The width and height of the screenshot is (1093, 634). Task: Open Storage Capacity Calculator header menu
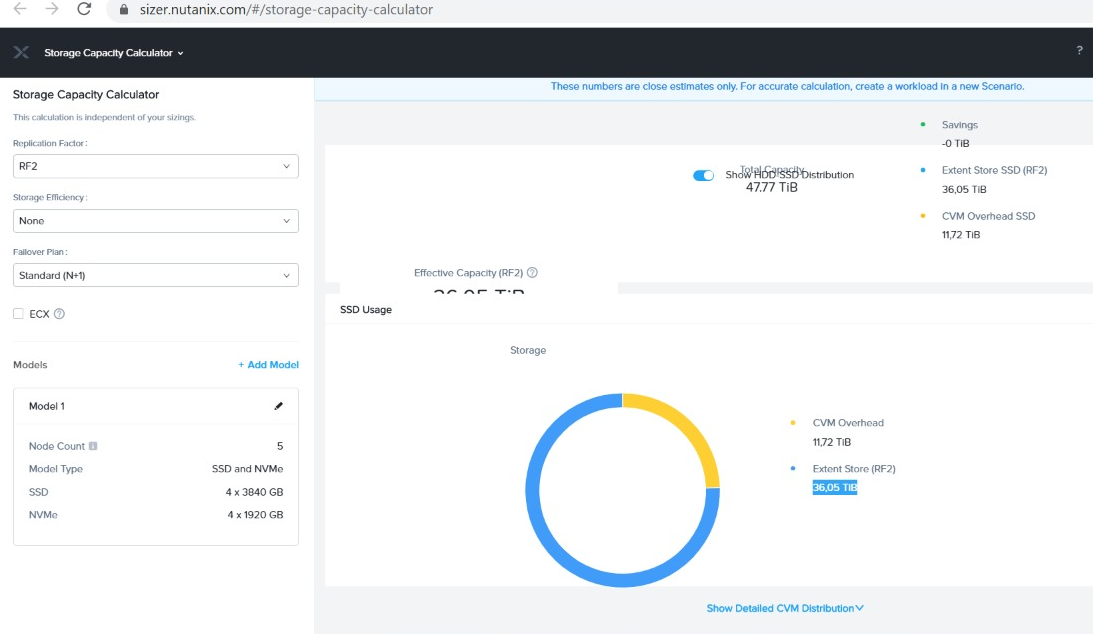pyautogui.click(x=114, y=53)
